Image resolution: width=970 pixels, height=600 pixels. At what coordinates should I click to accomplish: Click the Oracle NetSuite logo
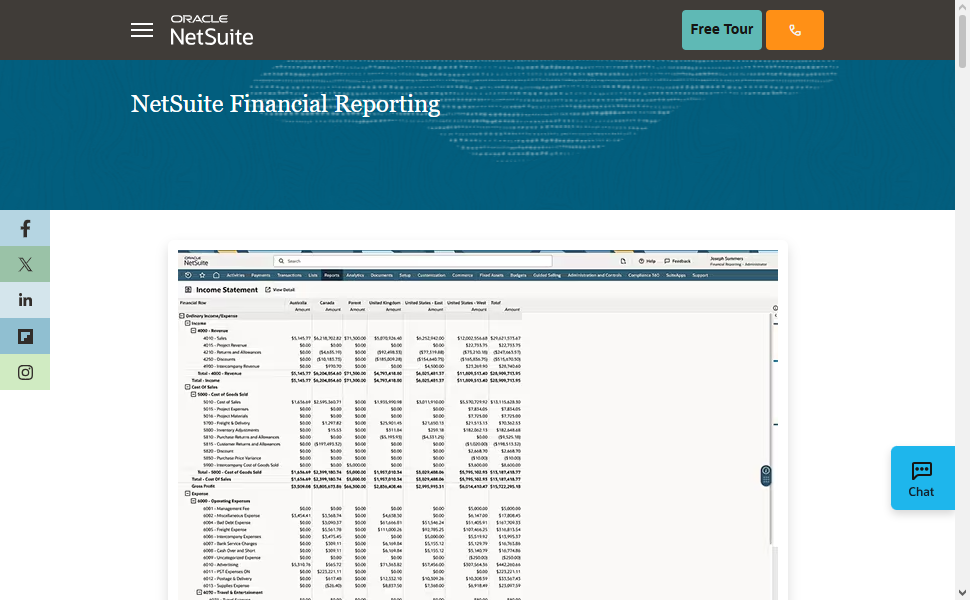[212, 30]
